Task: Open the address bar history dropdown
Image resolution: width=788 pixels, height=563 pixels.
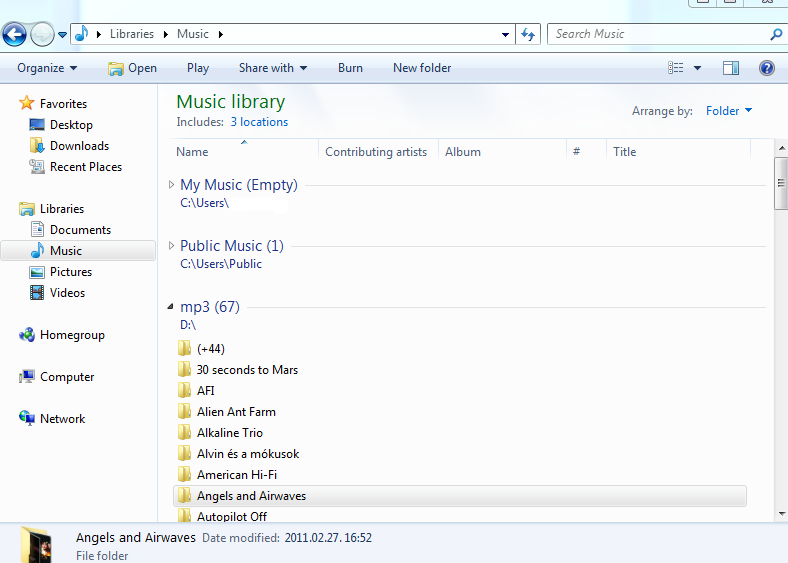Action: click(505, 34)
